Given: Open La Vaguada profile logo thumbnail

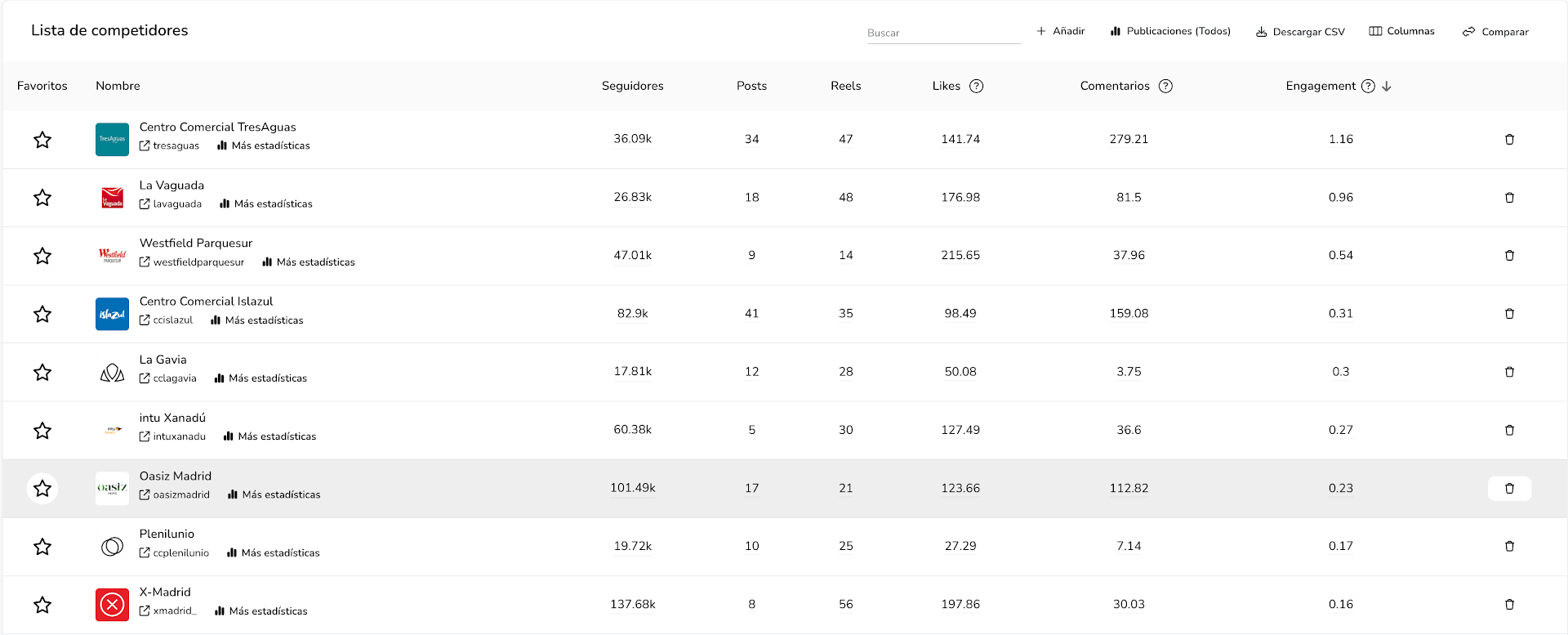Looking at the screenshot, I should pyautogui.click(x=112, y=198).
